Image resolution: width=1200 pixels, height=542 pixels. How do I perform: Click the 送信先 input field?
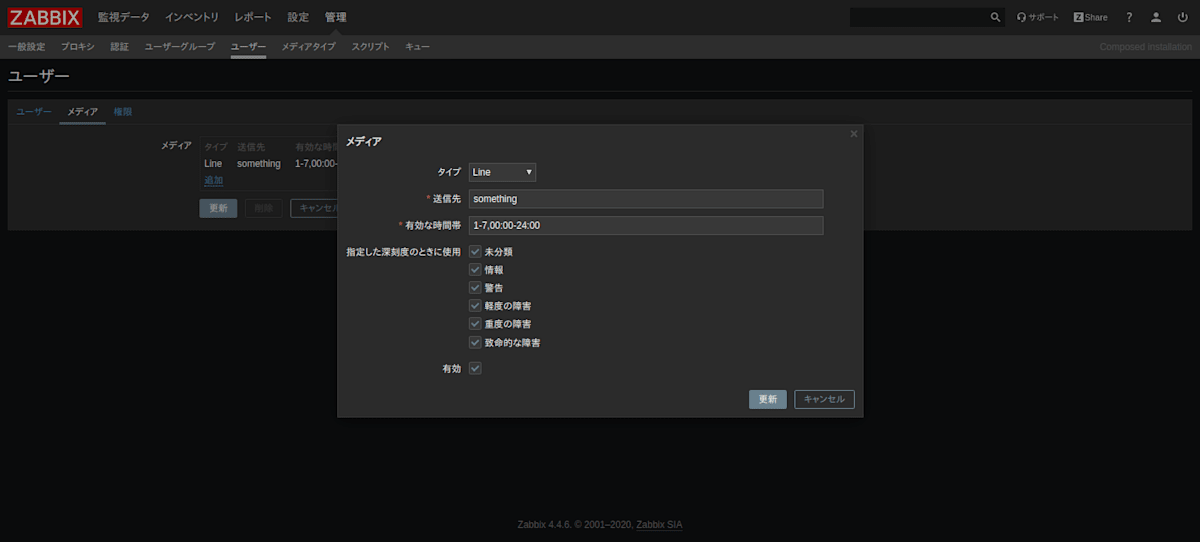point(646,199)
